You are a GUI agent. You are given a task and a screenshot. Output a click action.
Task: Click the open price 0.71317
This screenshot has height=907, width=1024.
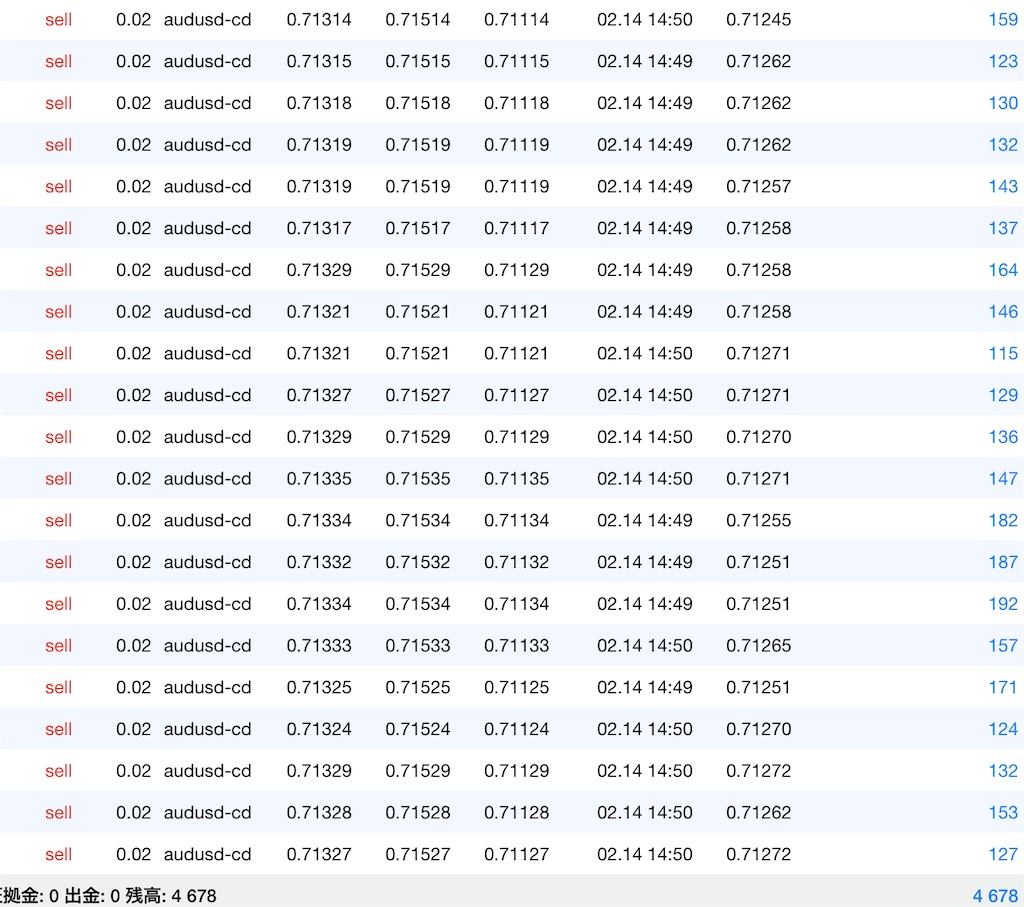(x=319, y=229)
